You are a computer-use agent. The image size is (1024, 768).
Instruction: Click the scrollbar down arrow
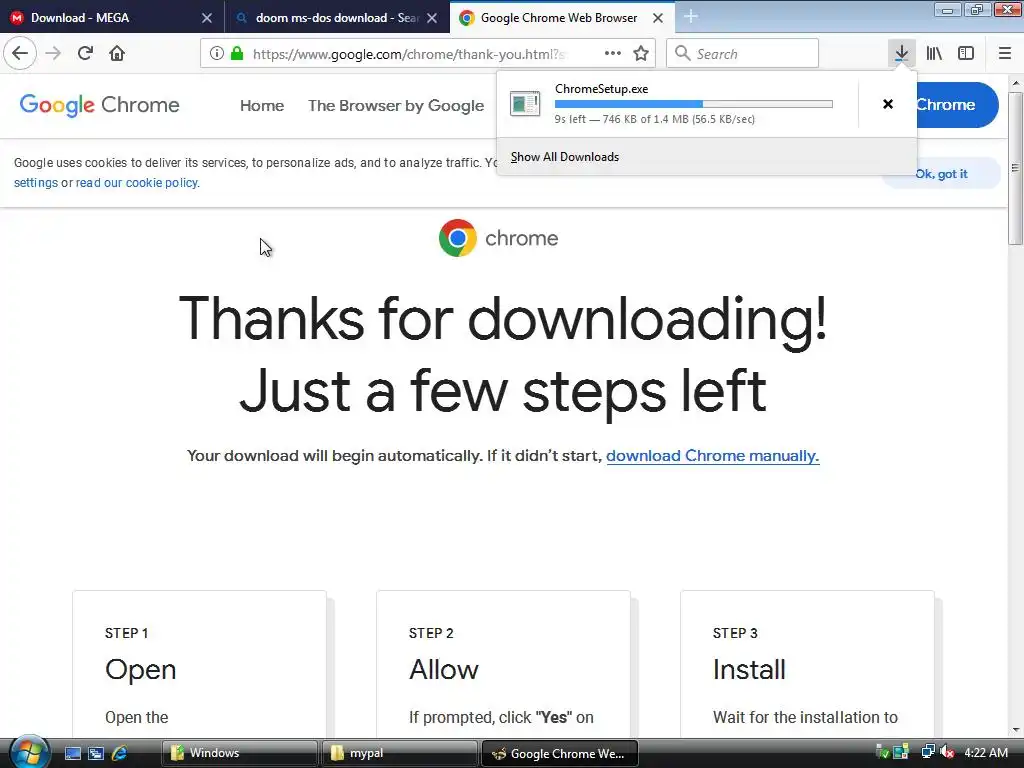[1016, 729]
